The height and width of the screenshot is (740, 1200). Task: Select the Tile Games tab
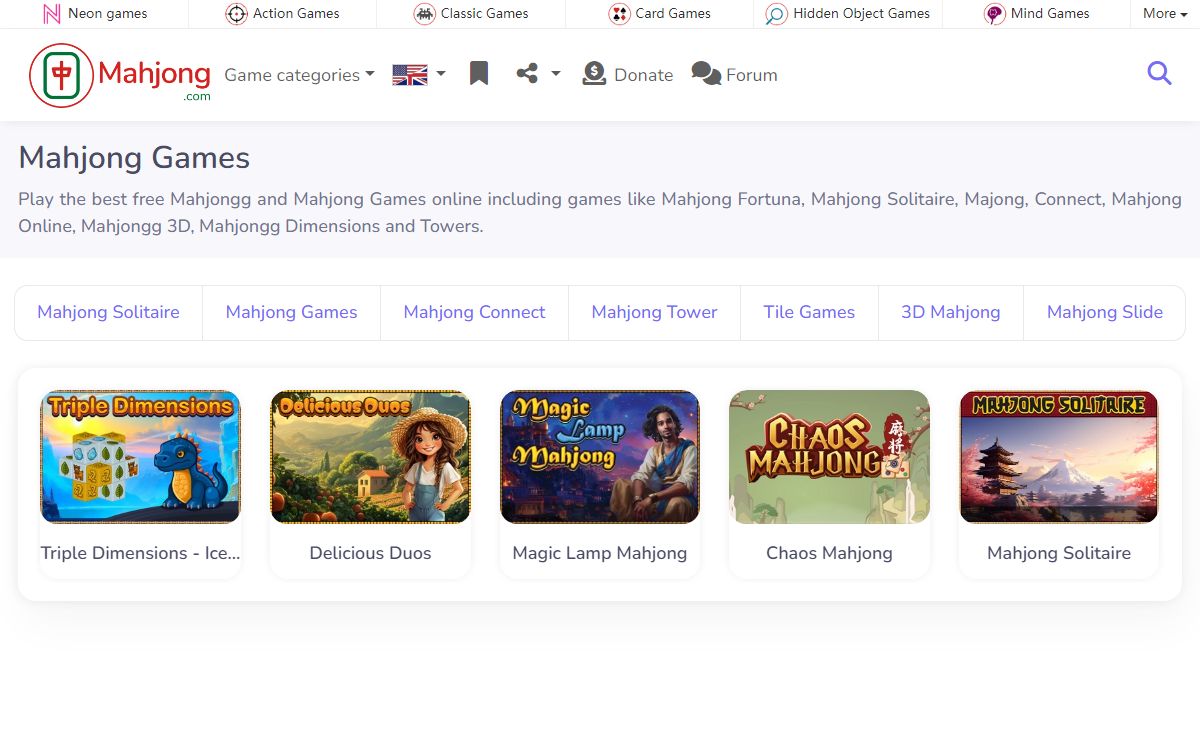pos(809,312)
